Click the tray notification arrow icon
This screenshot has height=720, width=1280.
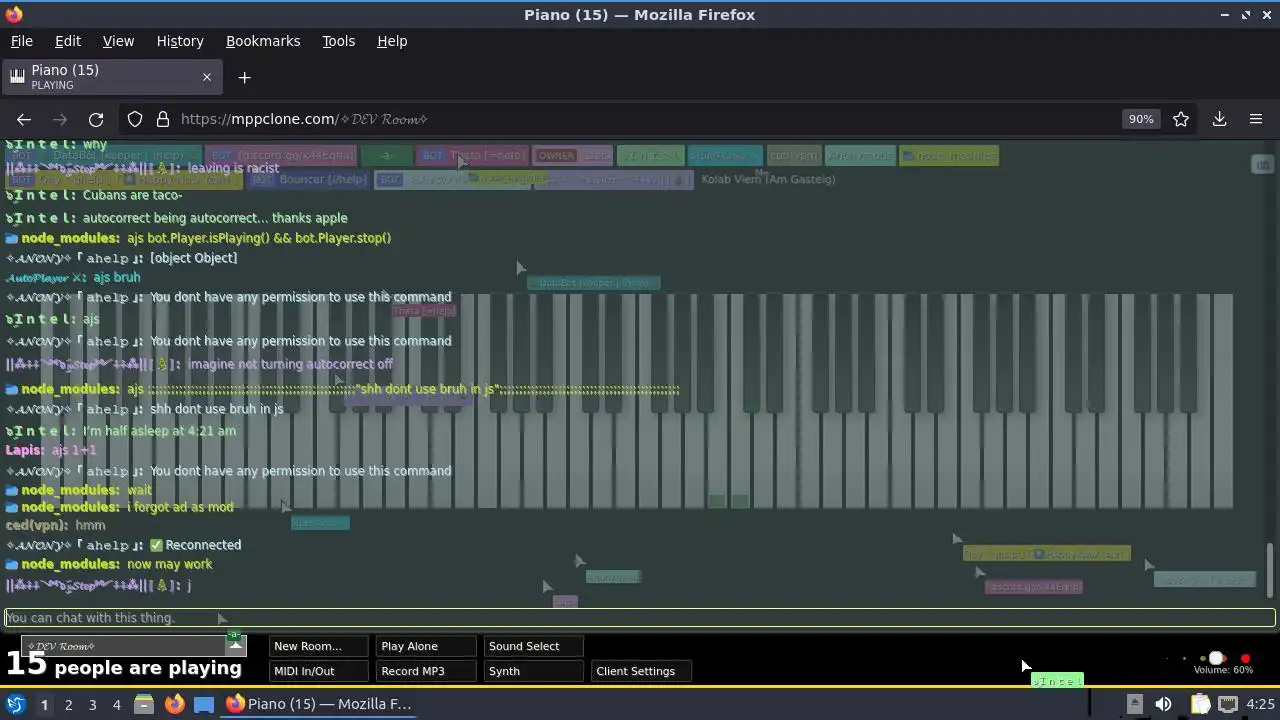click(x=1134, y=704)
